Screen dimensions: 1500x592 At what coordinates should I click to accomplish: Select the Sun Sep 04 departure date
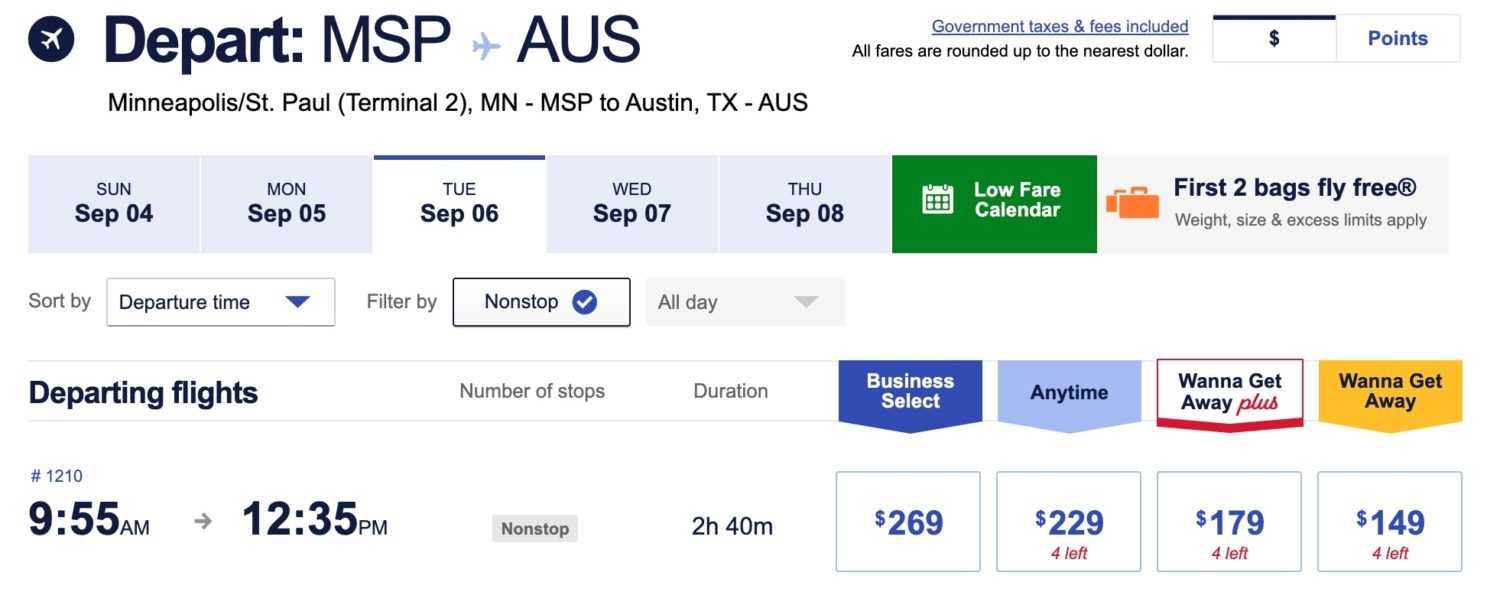tap(113, 203)
